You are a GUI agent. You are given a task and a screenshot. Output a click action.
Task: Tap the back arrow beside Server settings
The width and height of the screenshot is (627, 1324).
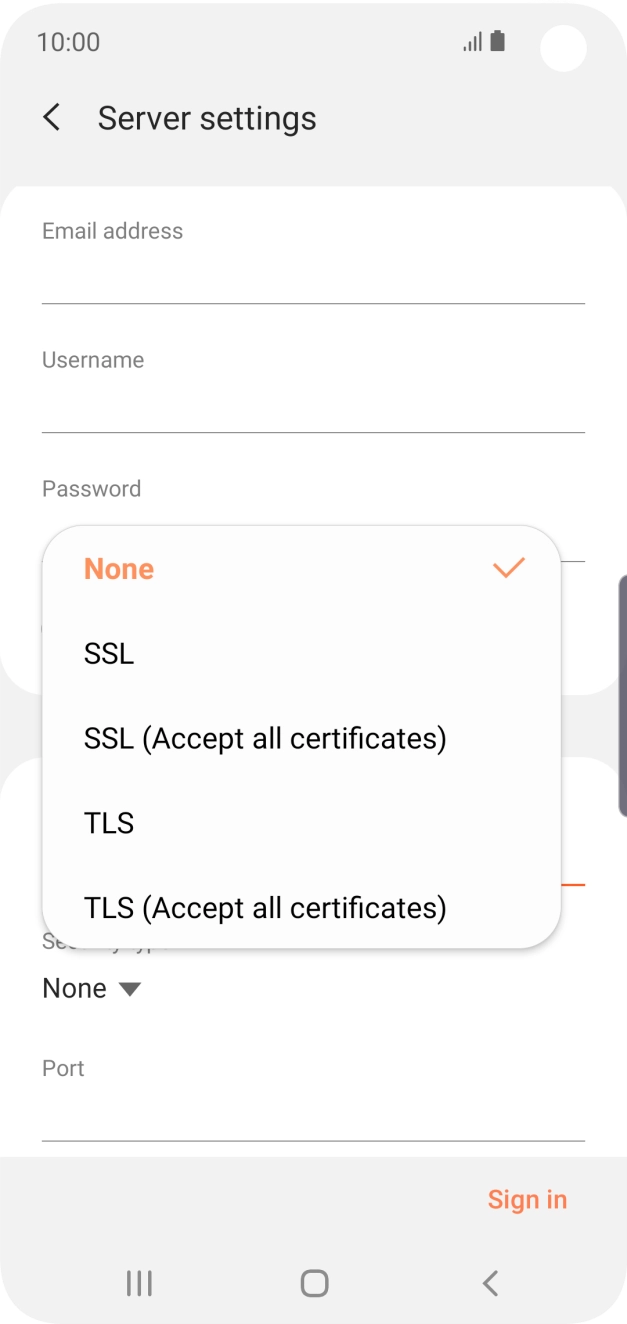click(52, 118)
